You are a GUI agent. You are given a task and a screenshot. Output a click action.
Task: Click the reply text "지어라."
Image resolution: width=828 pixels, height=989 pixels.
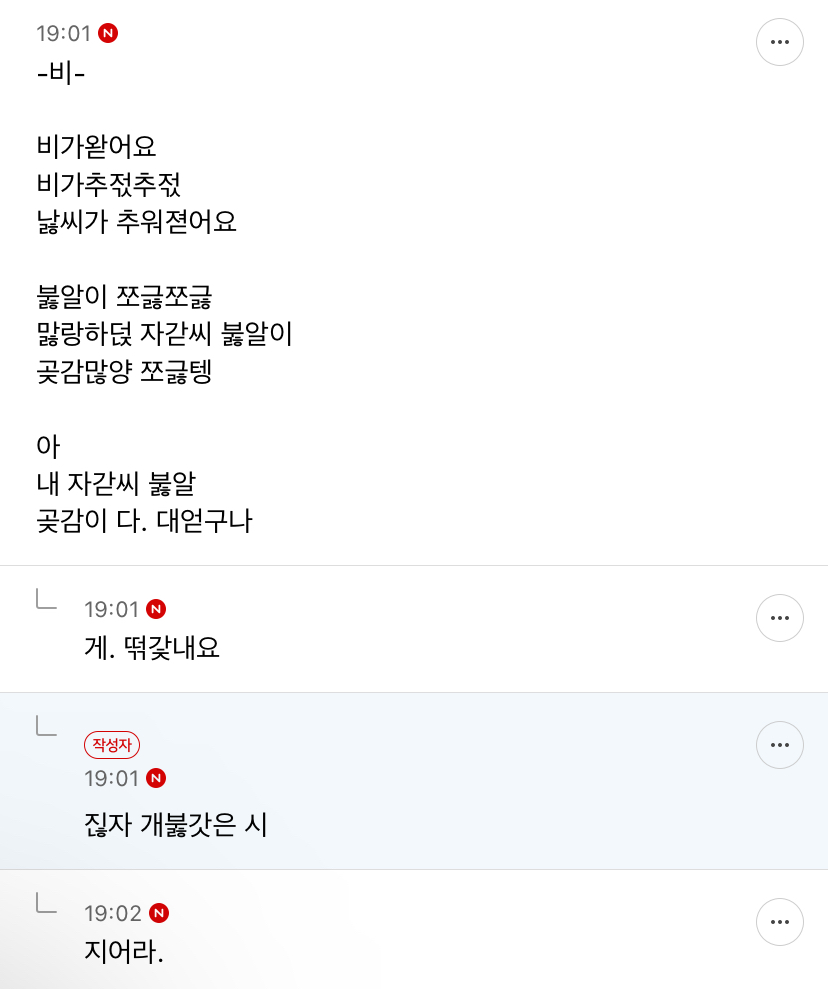click(x=124, y=951)
